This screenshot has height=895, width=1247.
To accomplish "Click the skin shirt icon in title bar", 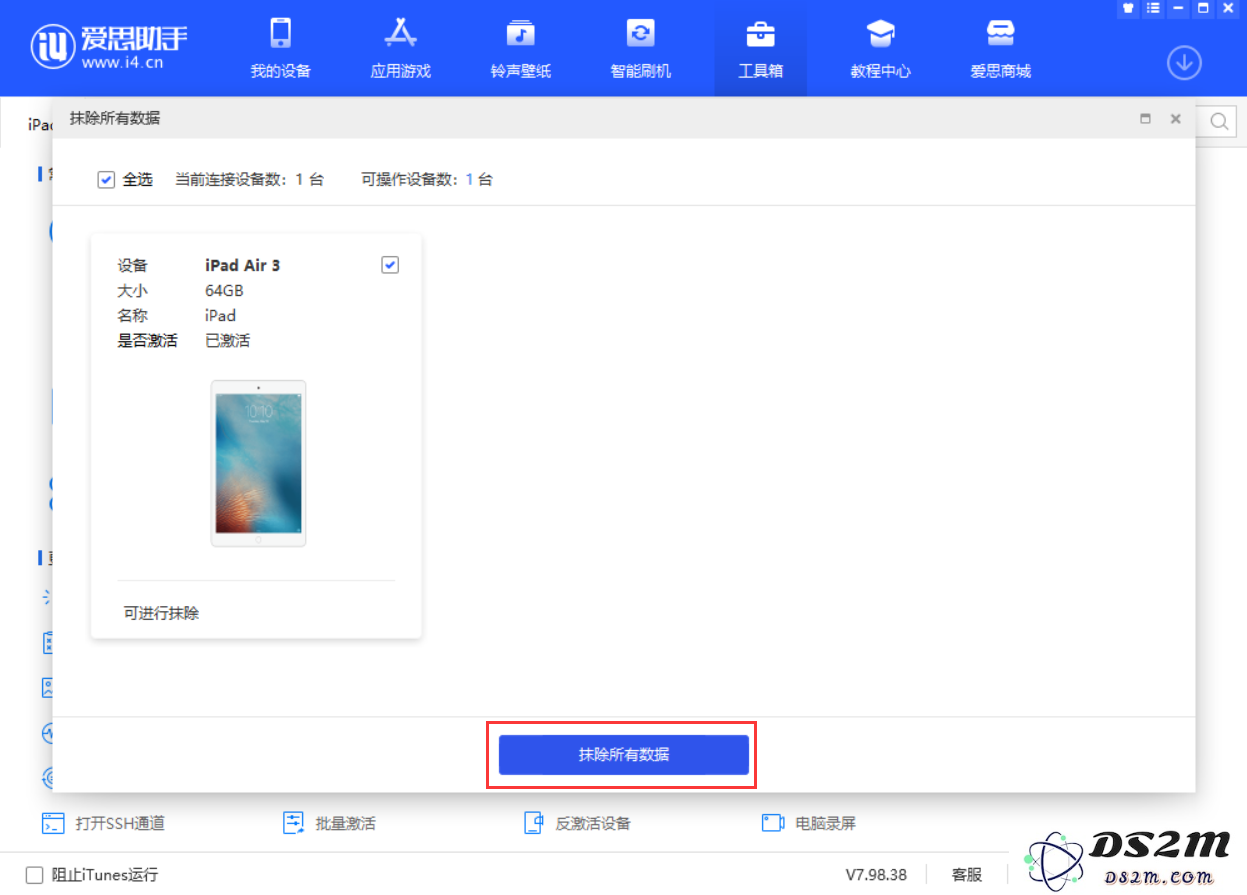I will pyautogui.click(x=1128, y=8).
